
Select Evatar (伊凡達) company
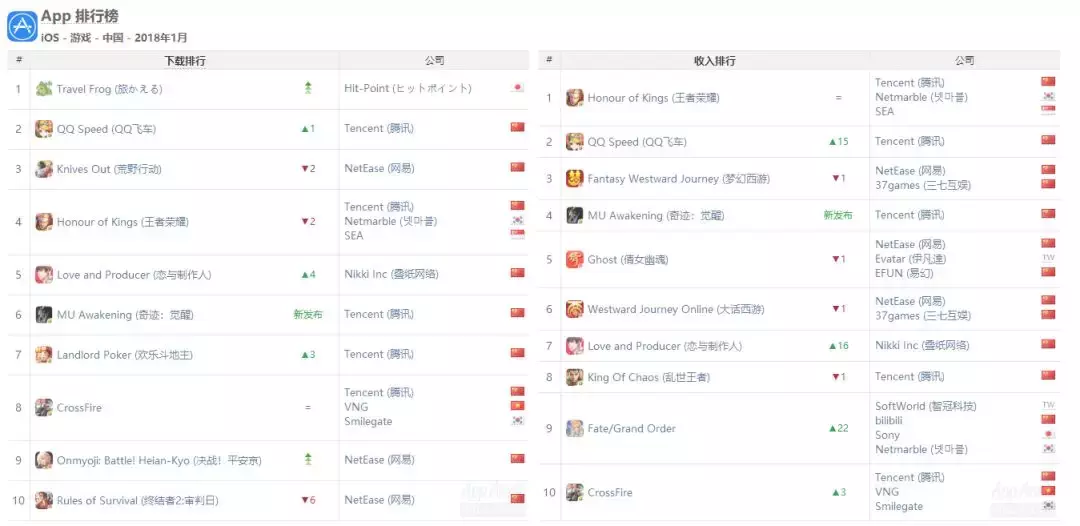click(x=911, y=259)
